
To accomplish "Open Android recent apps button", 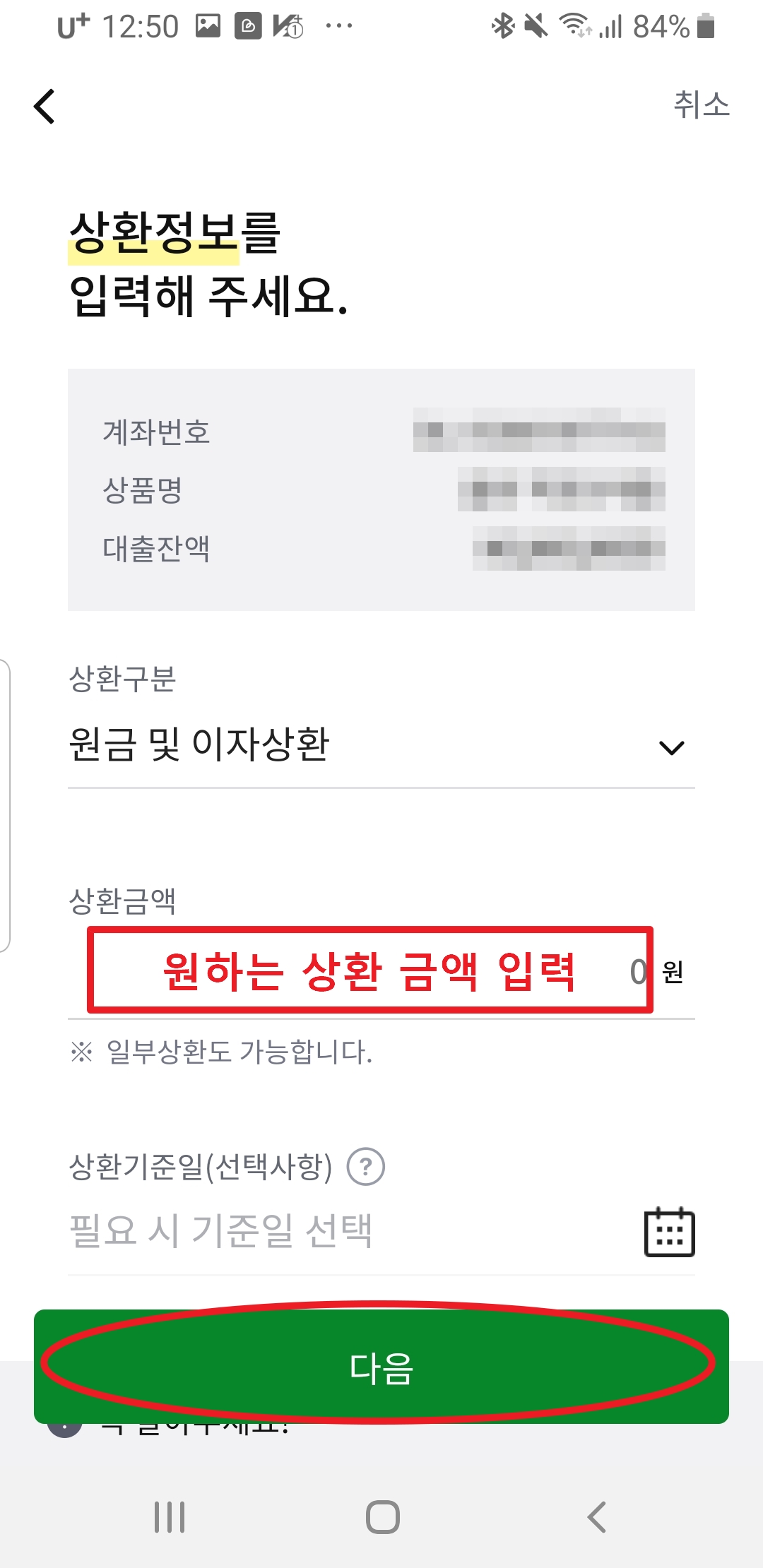I will [170, 1517].
